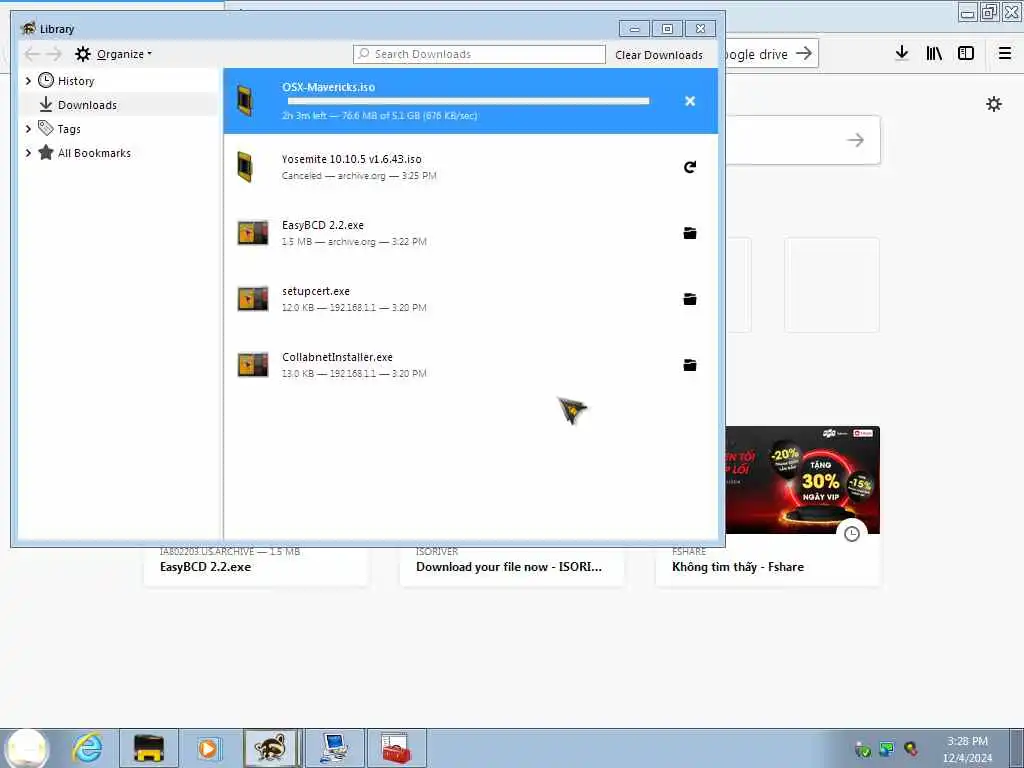Open Download your file now ISORIVER card
The width and height of the screenshot is (1024, 768).
tap(511, 566)
